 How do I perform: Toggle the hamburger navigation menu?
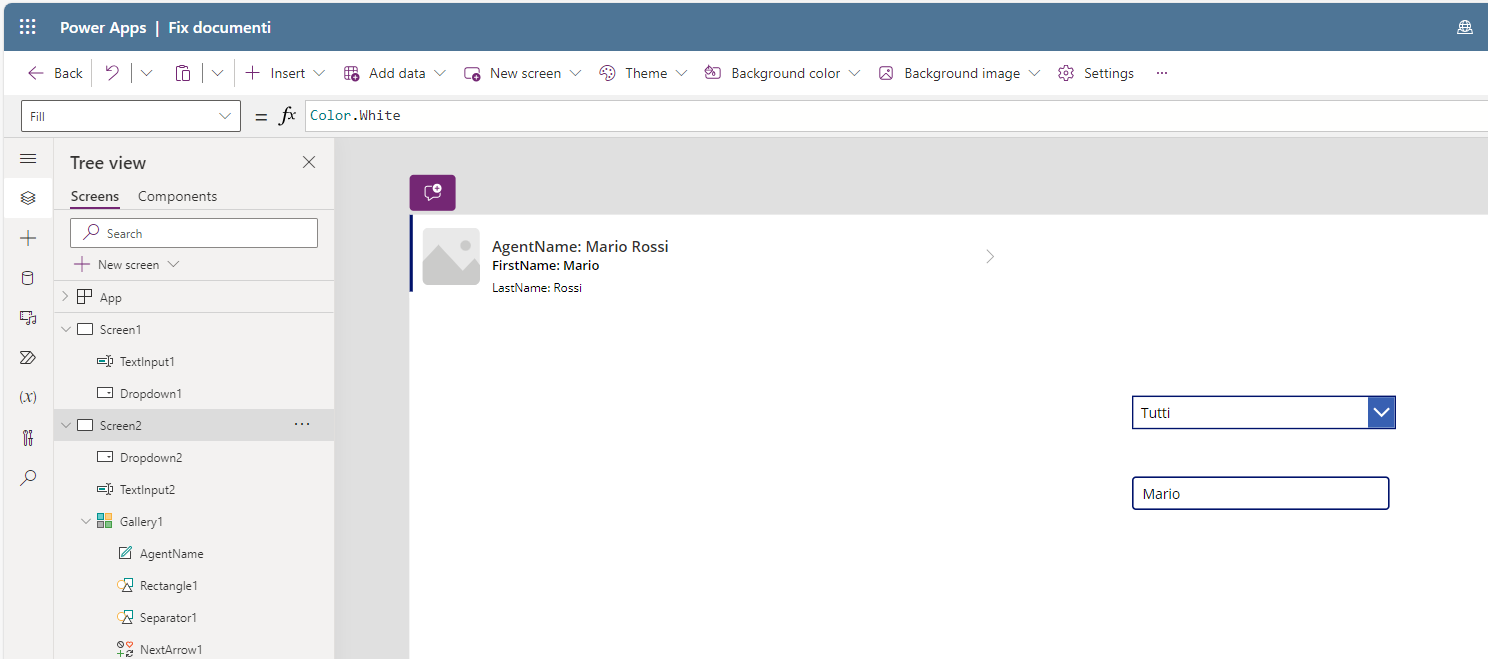28,159
